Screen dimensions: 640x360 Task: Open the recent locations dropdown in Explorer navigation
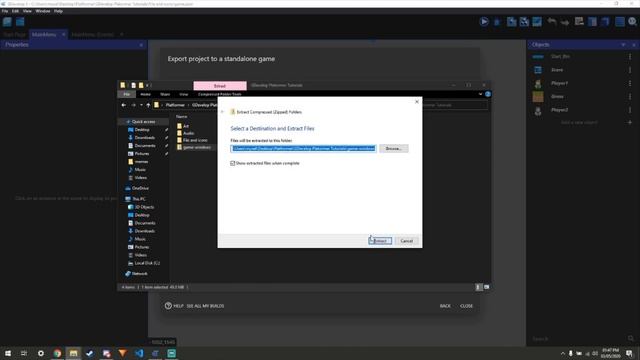click(141, 105)
